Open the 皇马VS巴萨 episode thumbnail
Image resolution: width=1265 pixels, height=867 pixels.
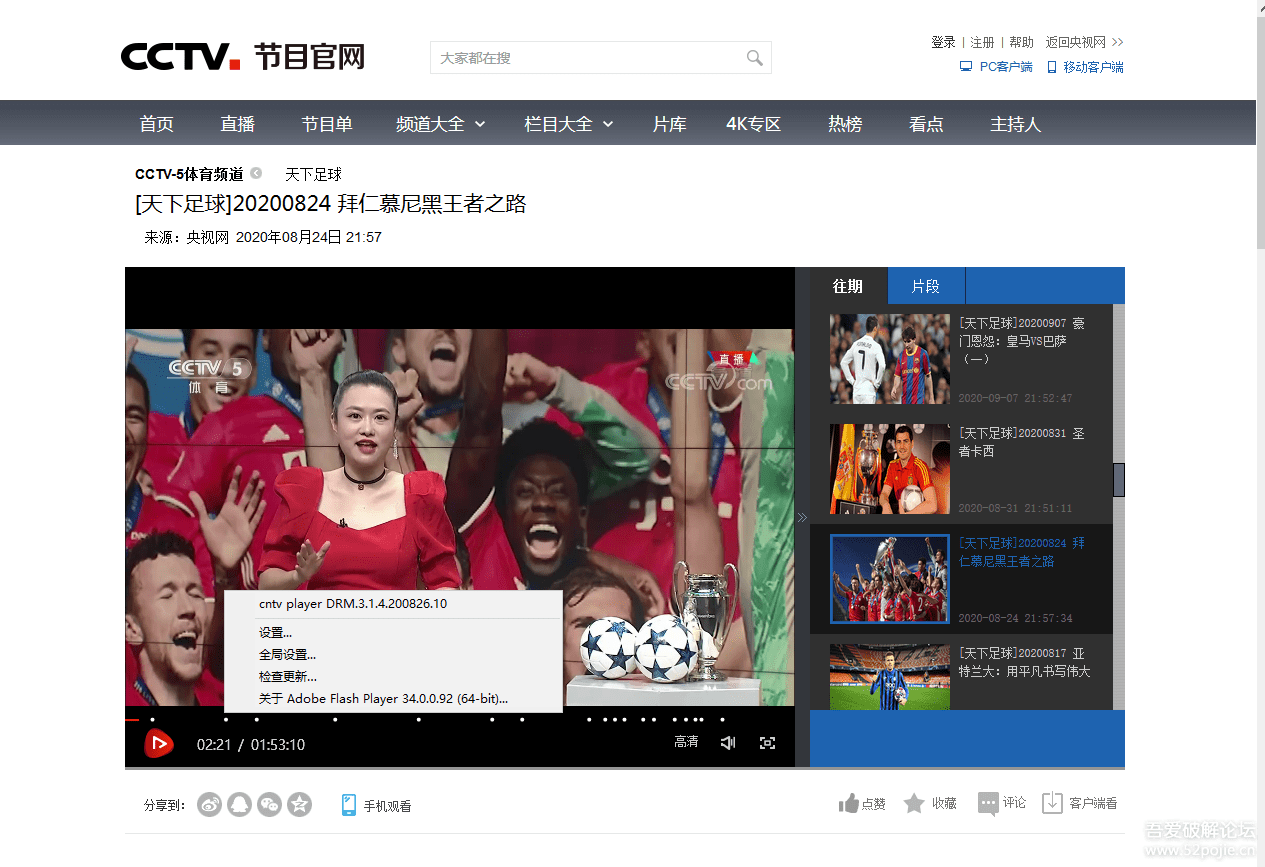(x=889, y=359)
